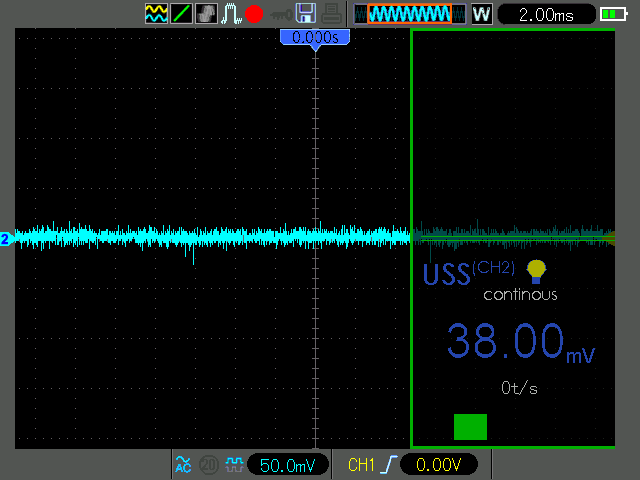Click the 38.00 mV measurement value

pyautogui.click(x=521, y=342)
